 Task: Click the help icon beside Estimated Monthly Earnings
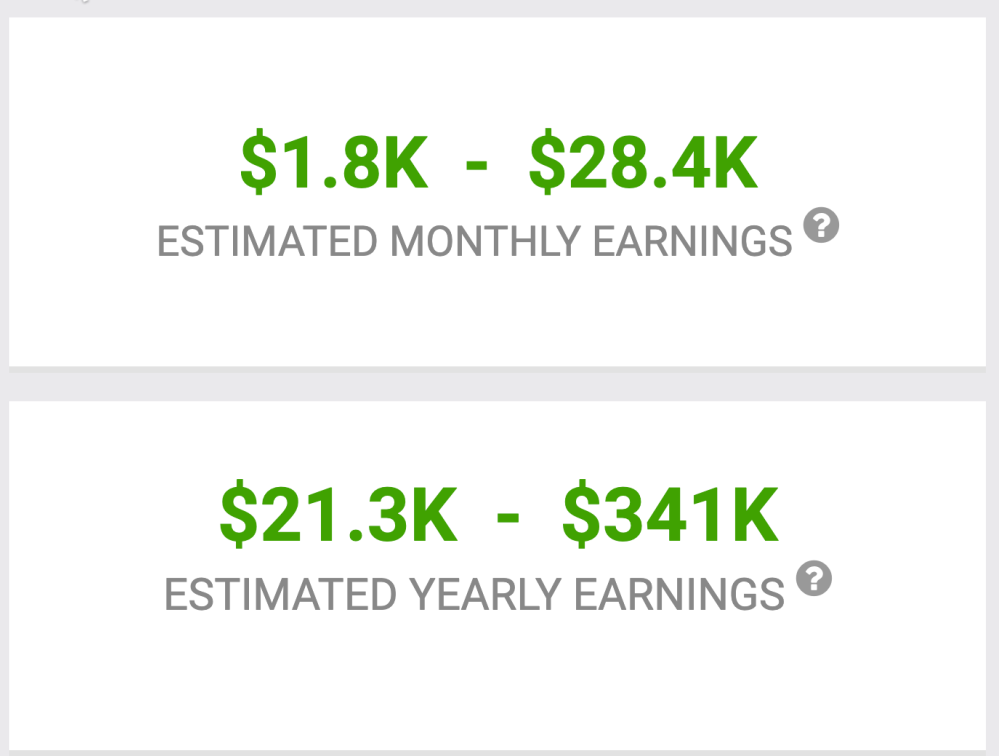click(x=821, y=226)
